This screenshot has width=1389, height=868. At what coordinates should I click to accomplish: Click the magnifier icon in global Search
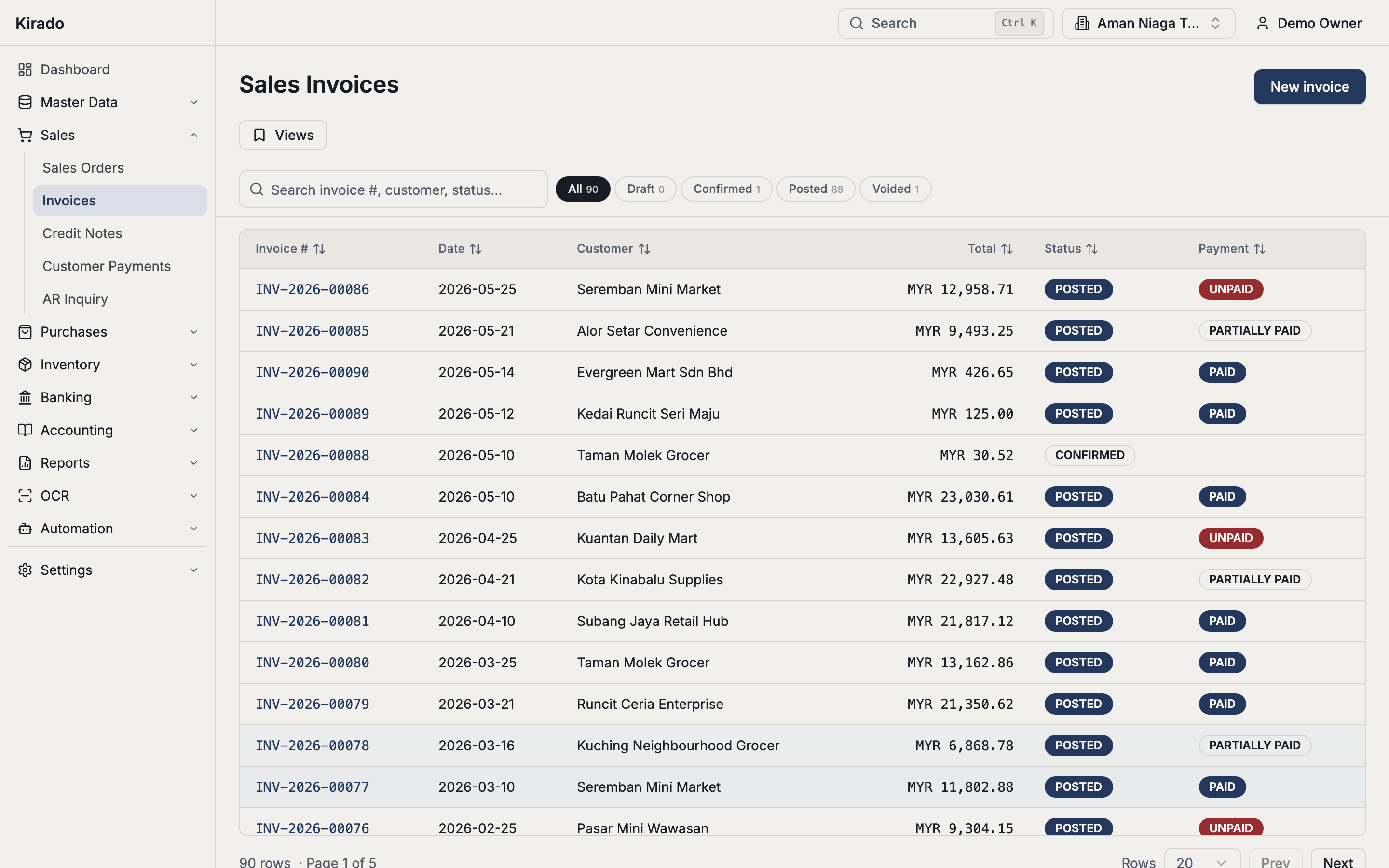click(x=857, y=23)
